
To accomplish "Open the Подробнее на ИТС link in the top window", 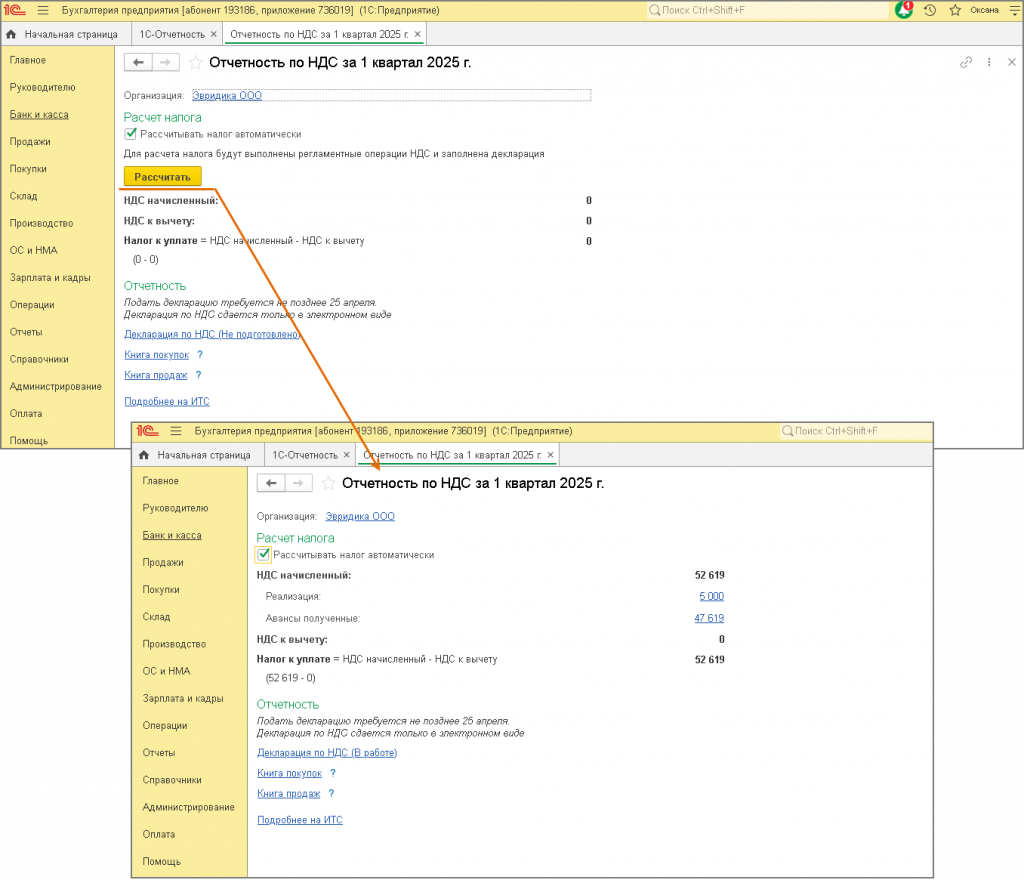I will pos(167,401).
